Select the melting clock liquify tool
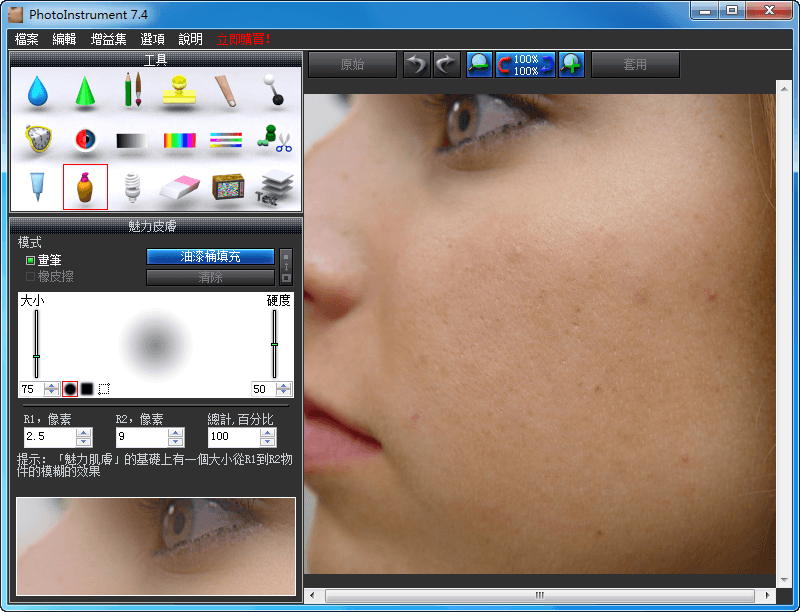 coord(38,138)
